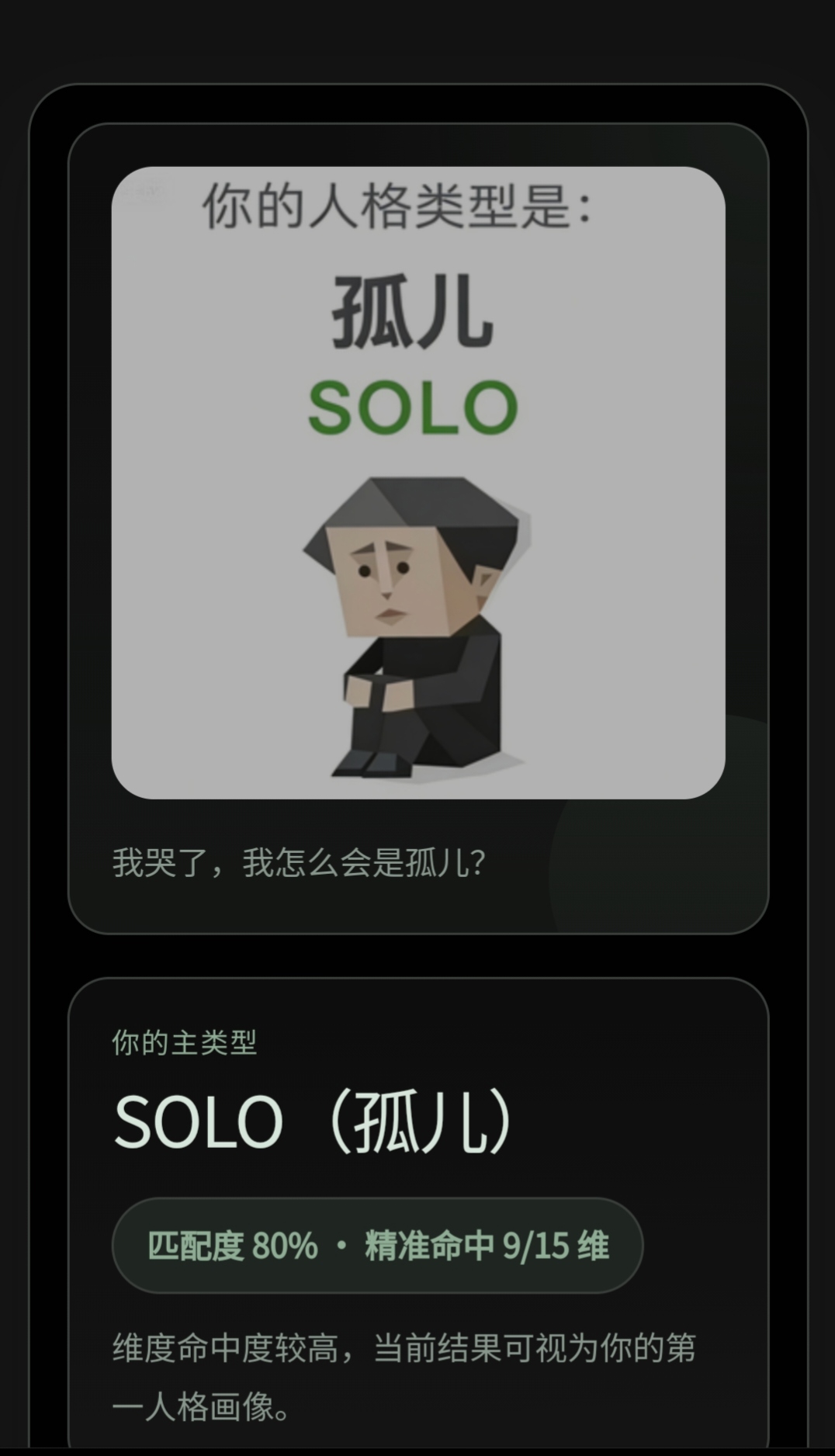The image size is (835, 1456).
Task: Click the character's black shoes
Action: [x=371, y=764]
